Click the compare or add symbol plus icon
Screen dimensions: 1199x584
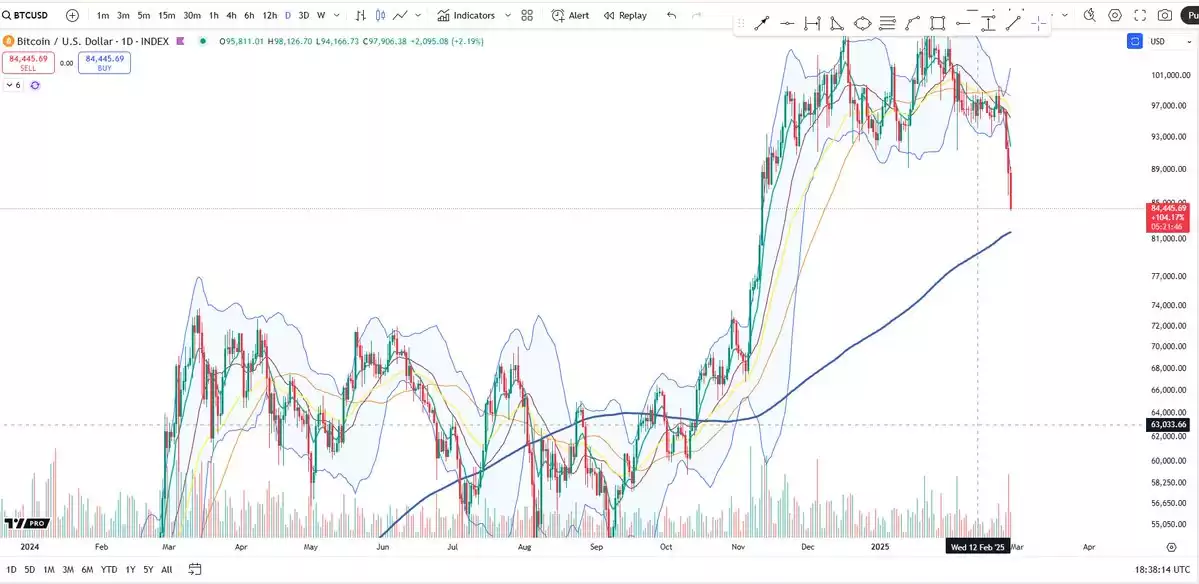pyautogui.click(x=73, y=15)
